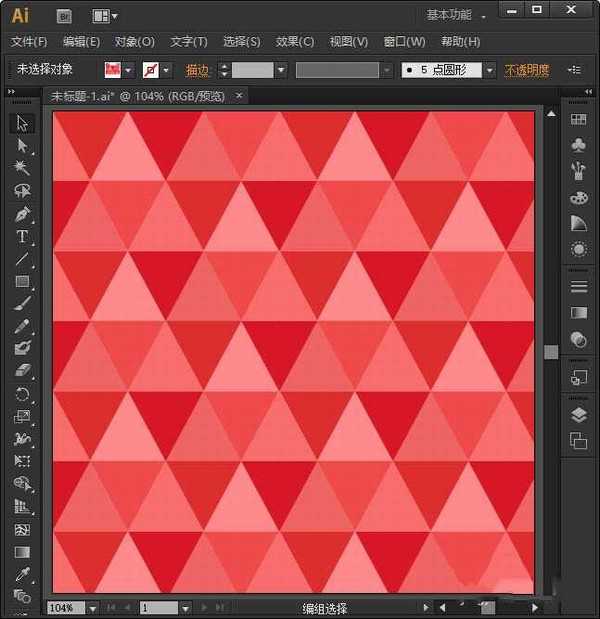Select the Type tool

click(22, 237)
